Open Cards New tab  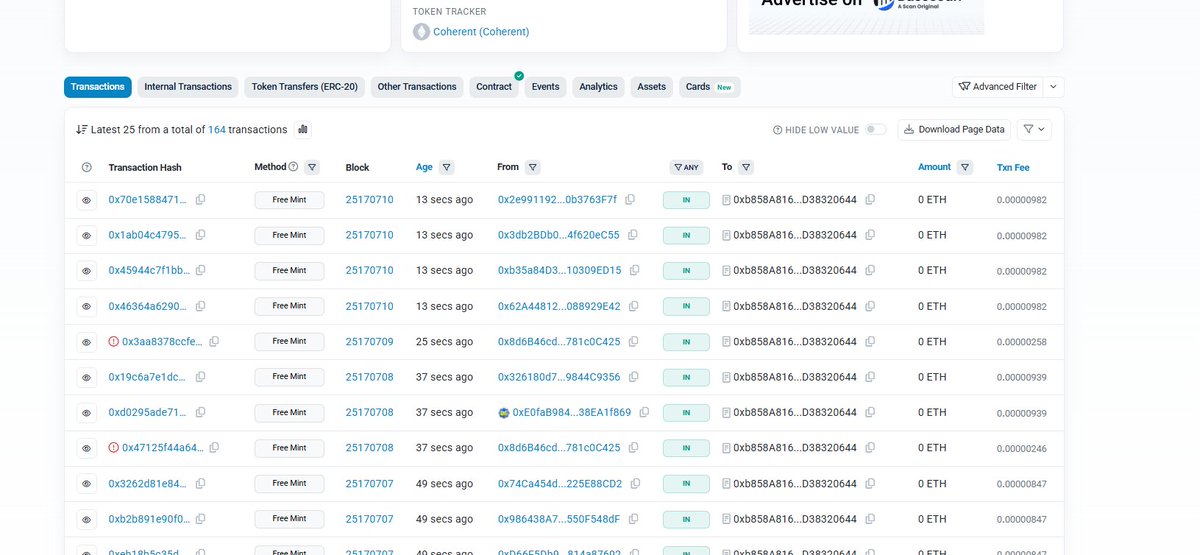coord(709,87)
